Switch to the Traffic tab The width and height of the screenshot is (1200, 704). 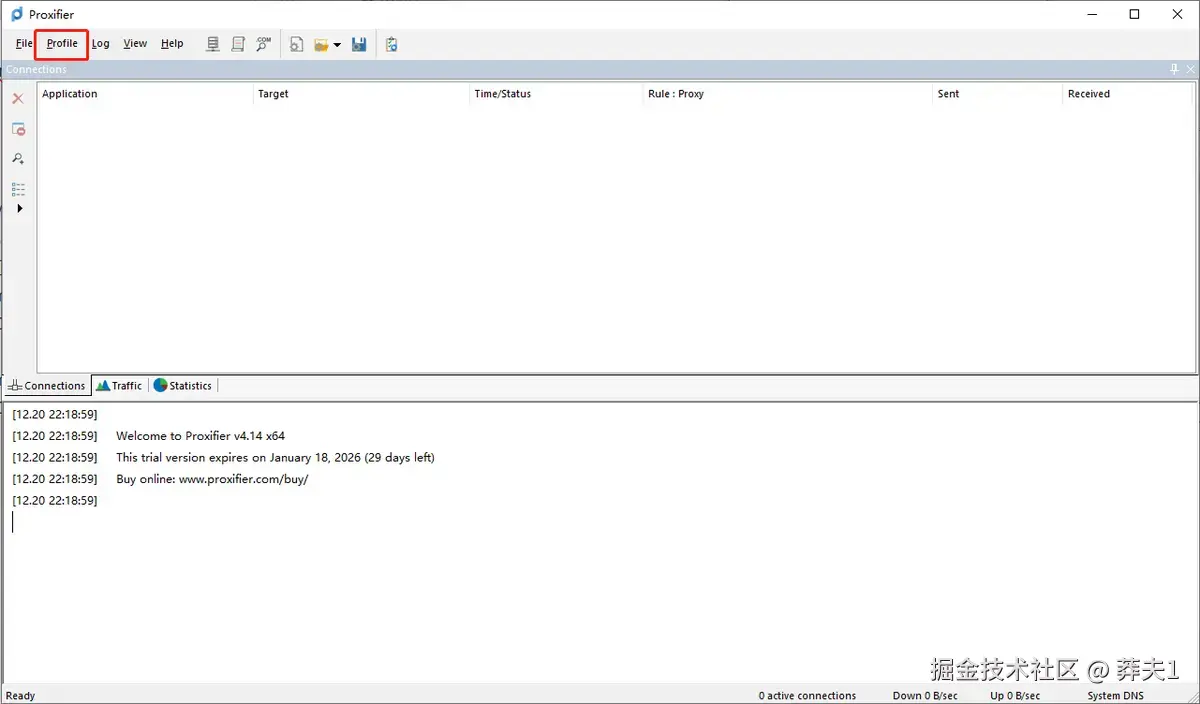119,386
